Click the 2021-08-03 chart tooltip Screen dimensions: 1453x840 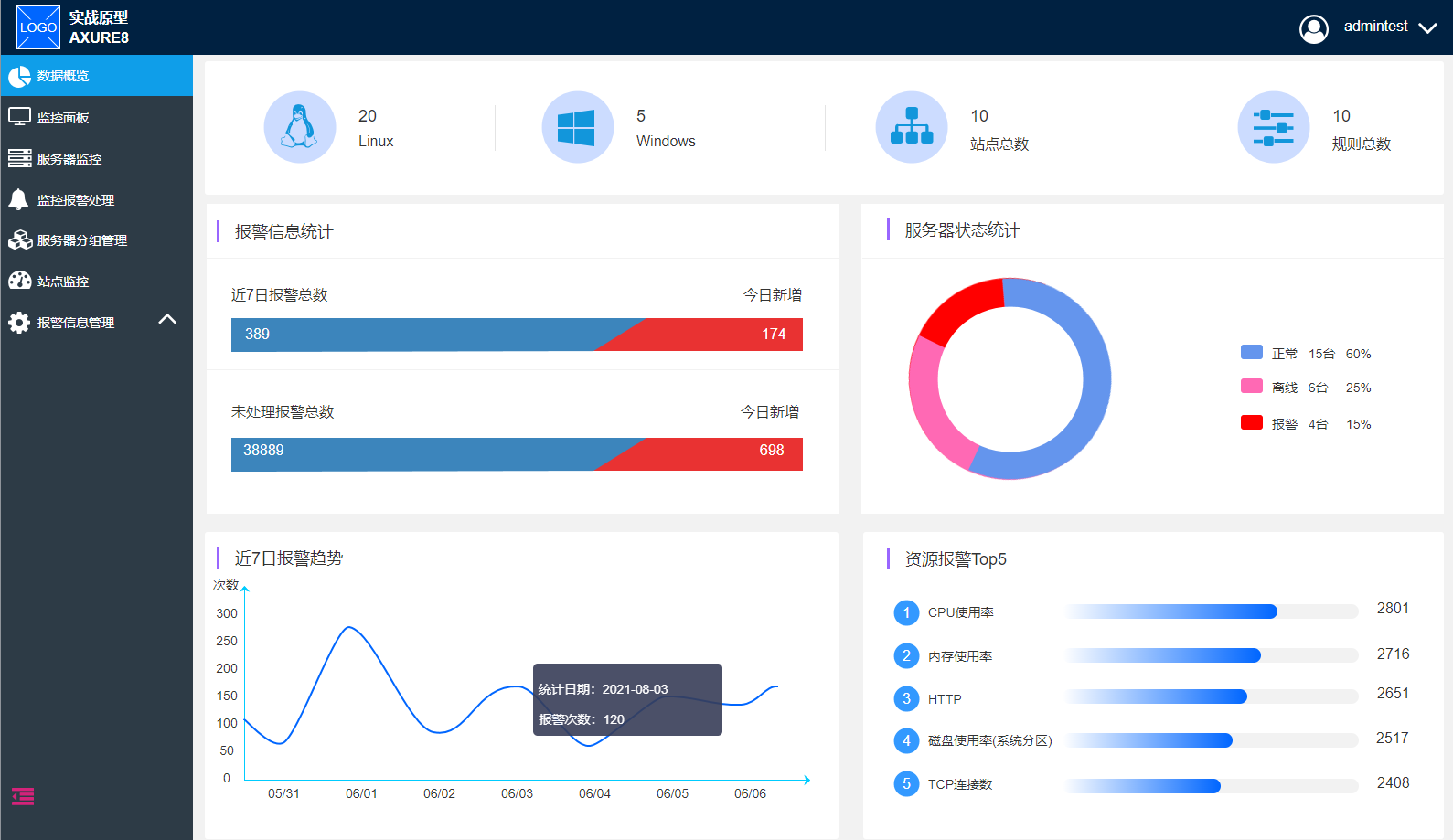pyautogui.click(x=627, y=699)
